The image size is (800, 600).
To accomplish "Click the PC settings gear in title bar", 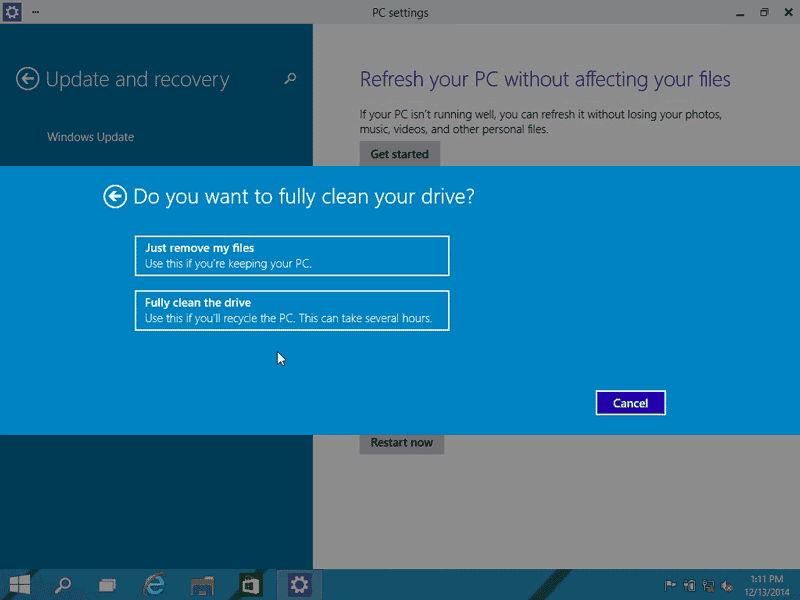I will tap(12, 12).
